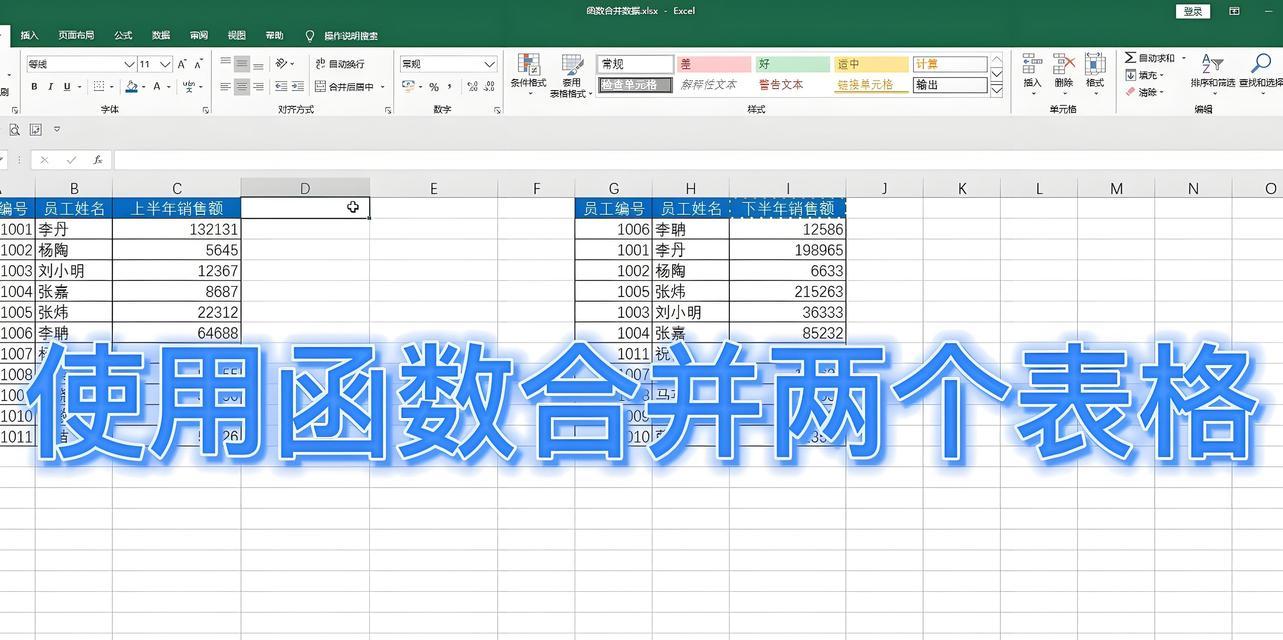Click the 格式 format cells icon
The image size is (1283, 640).
(1095, 72)
